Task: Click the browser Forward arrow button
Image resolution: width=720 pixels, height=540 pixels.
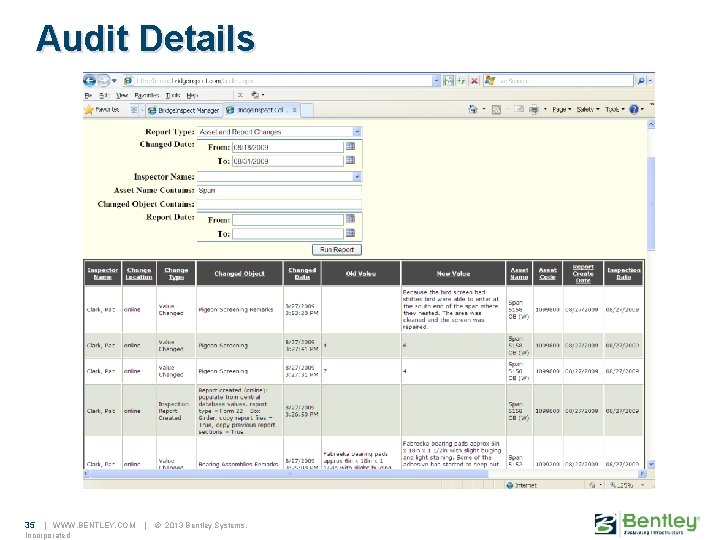Action: pos(103,81)
